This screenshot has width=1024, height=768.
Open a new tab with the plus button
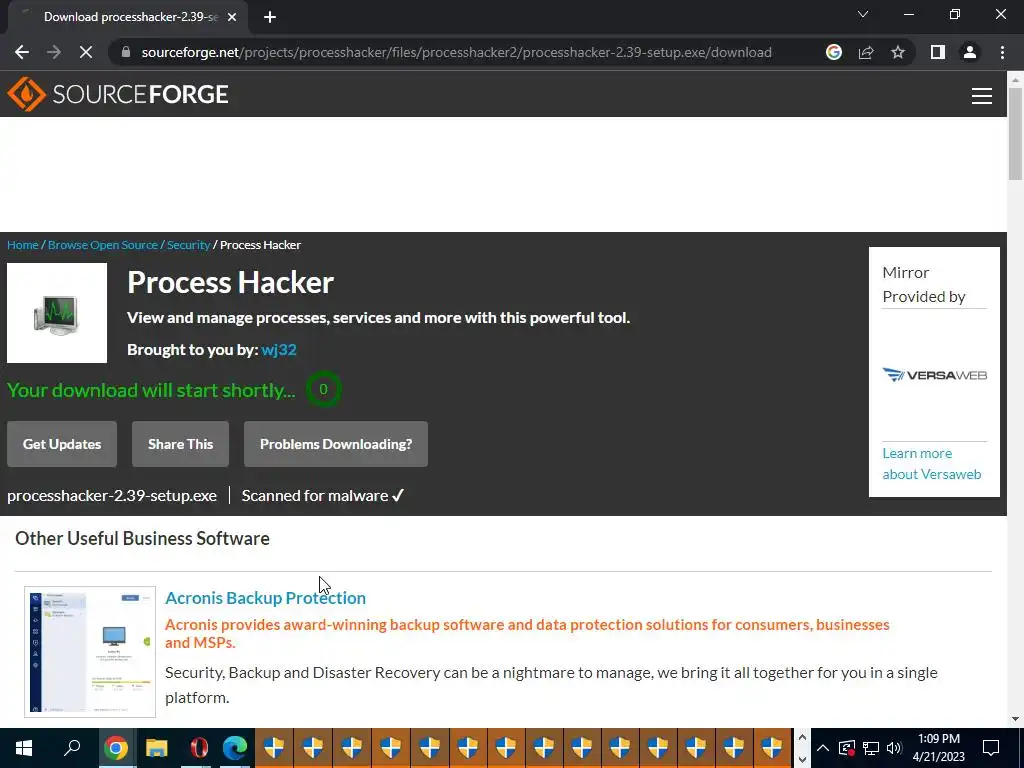pos(270,17)
